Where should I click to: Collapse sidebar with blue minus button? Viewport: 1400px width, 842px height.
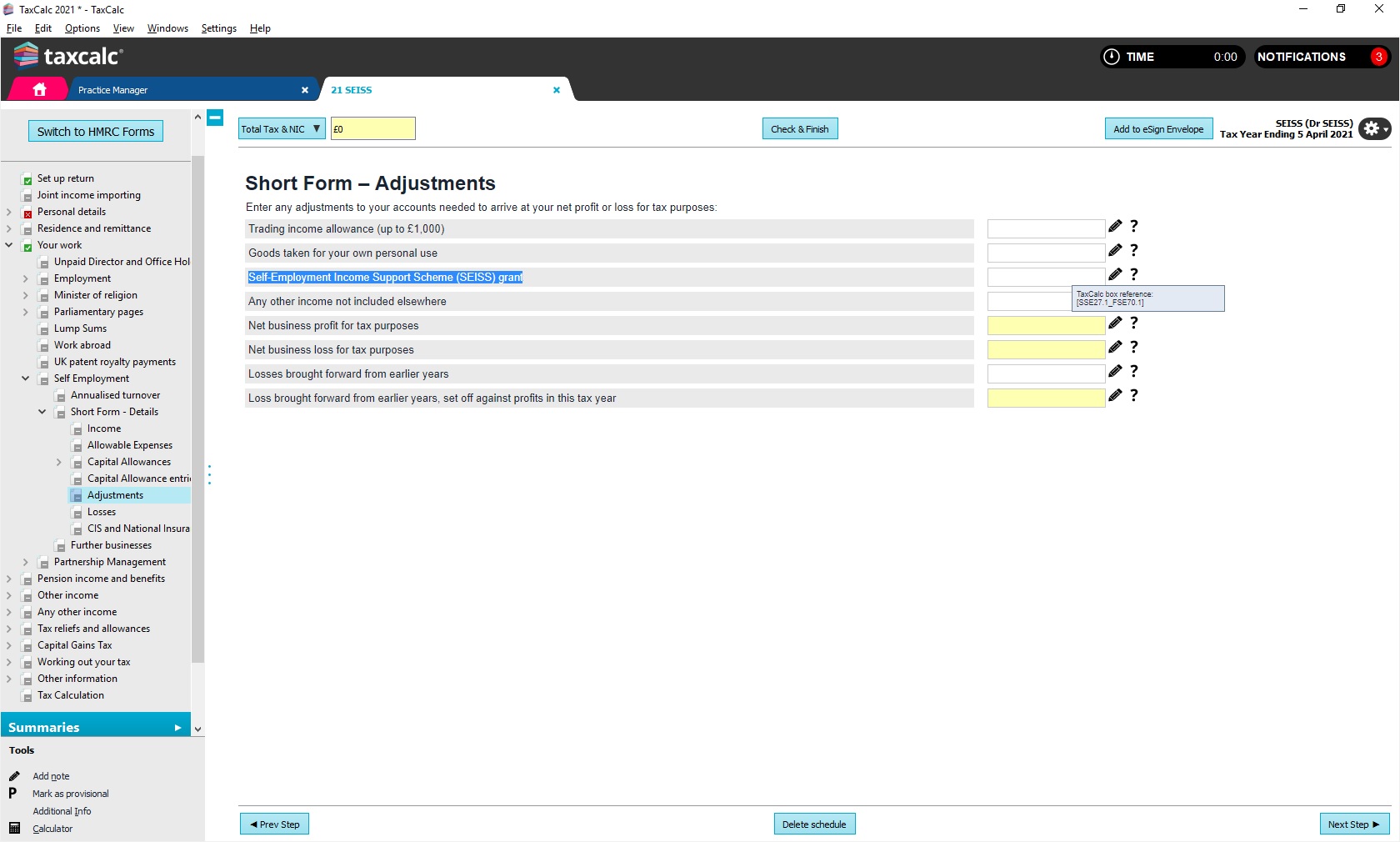coord(215,118)
